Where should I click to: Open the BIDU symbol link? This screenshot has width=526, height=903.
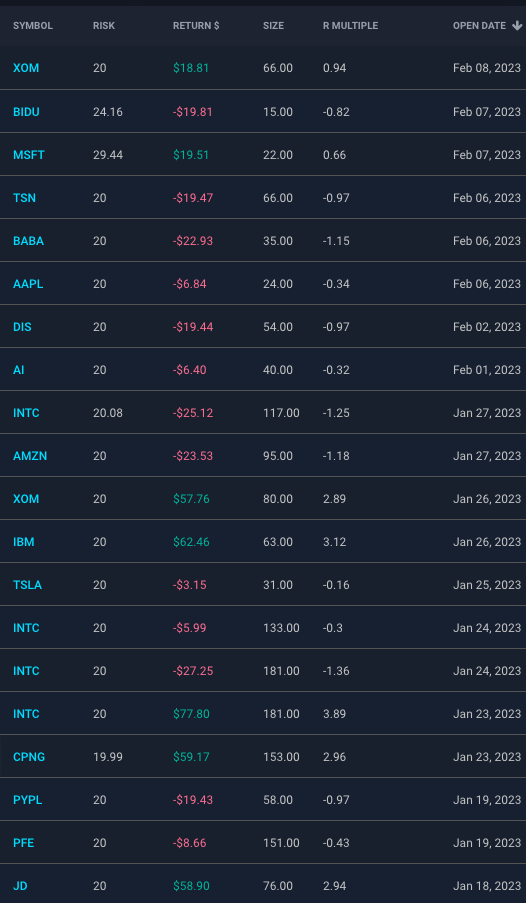[27, 112]
